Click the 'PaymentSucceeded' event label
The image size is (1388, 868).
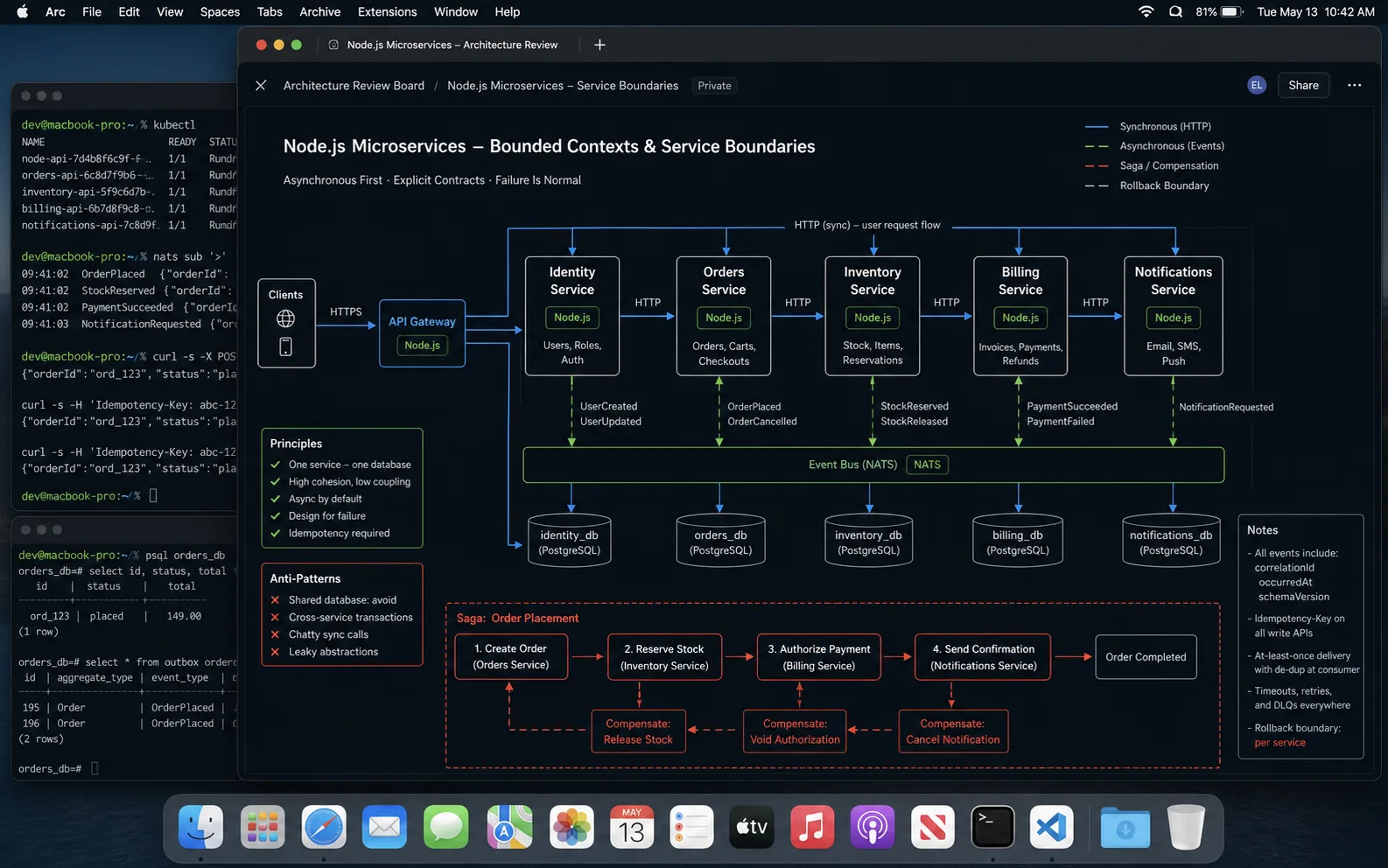[x=1072, y=406]
